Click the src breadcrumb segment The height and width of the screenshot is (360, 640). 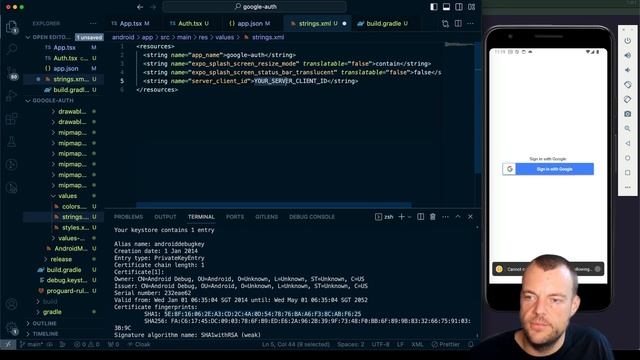click(165, 37)
